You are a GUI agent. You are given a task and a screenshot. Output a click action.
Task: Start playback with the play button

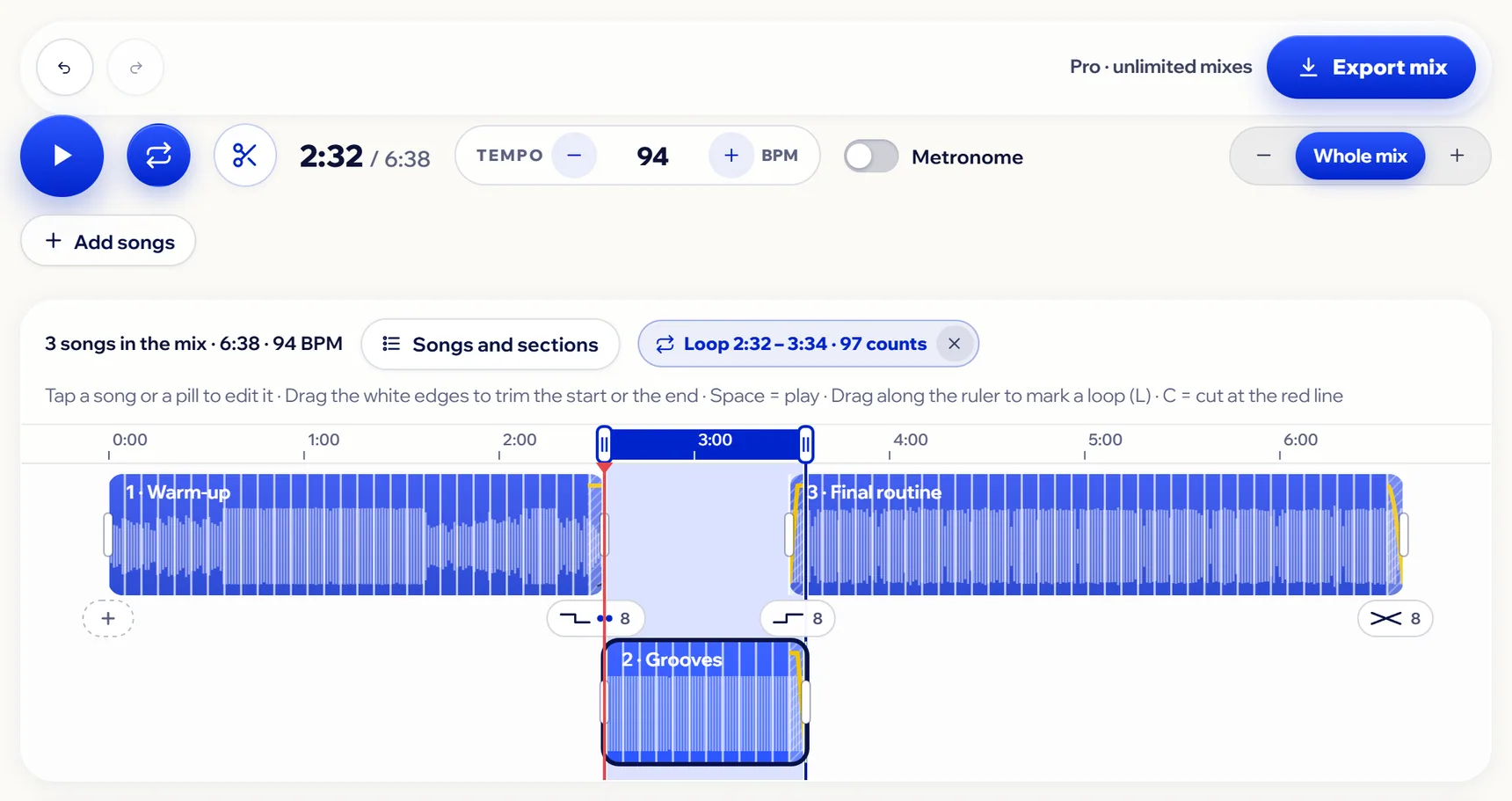(62, 156)
